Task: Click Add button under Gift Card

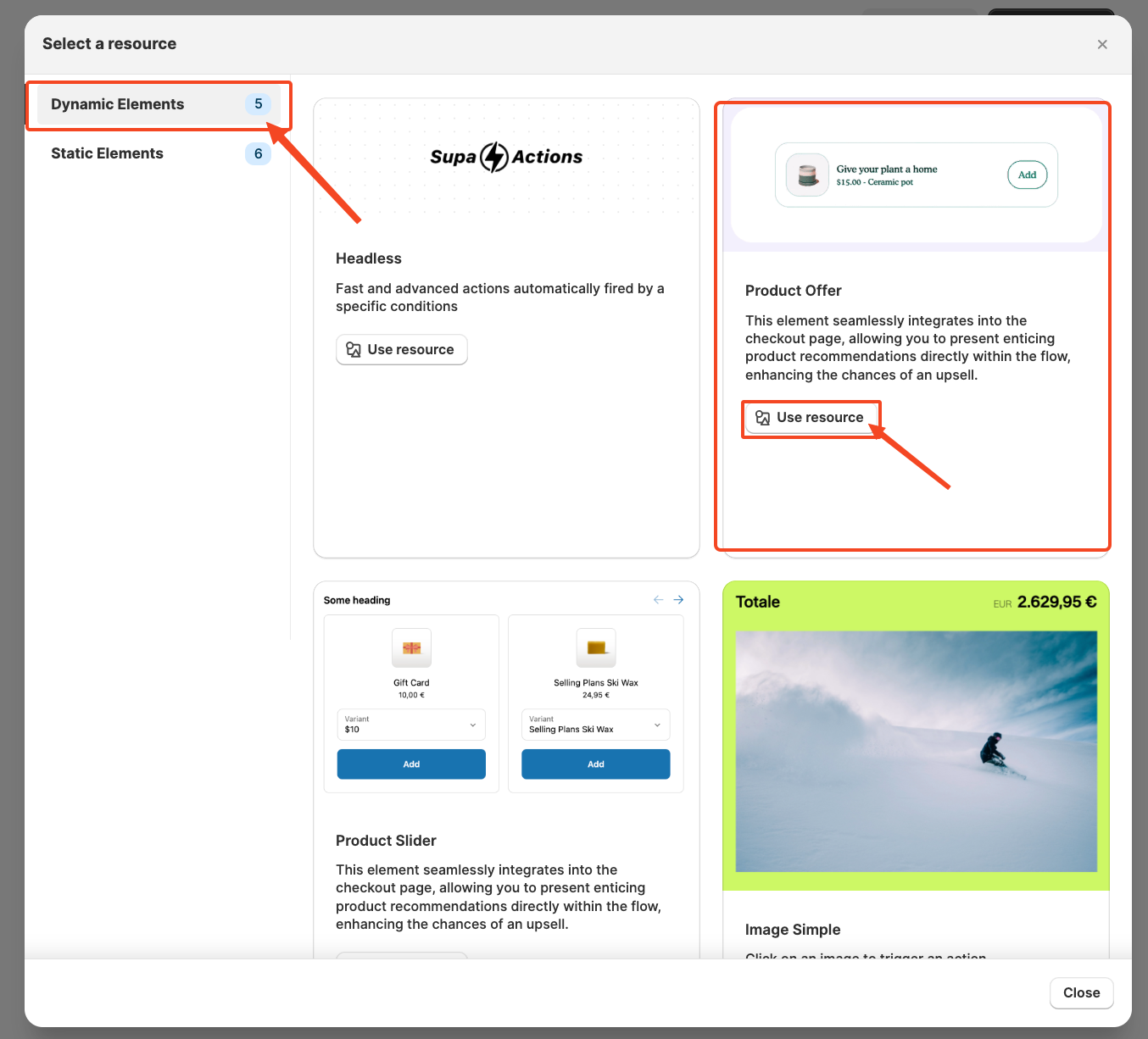Action: 411,764
